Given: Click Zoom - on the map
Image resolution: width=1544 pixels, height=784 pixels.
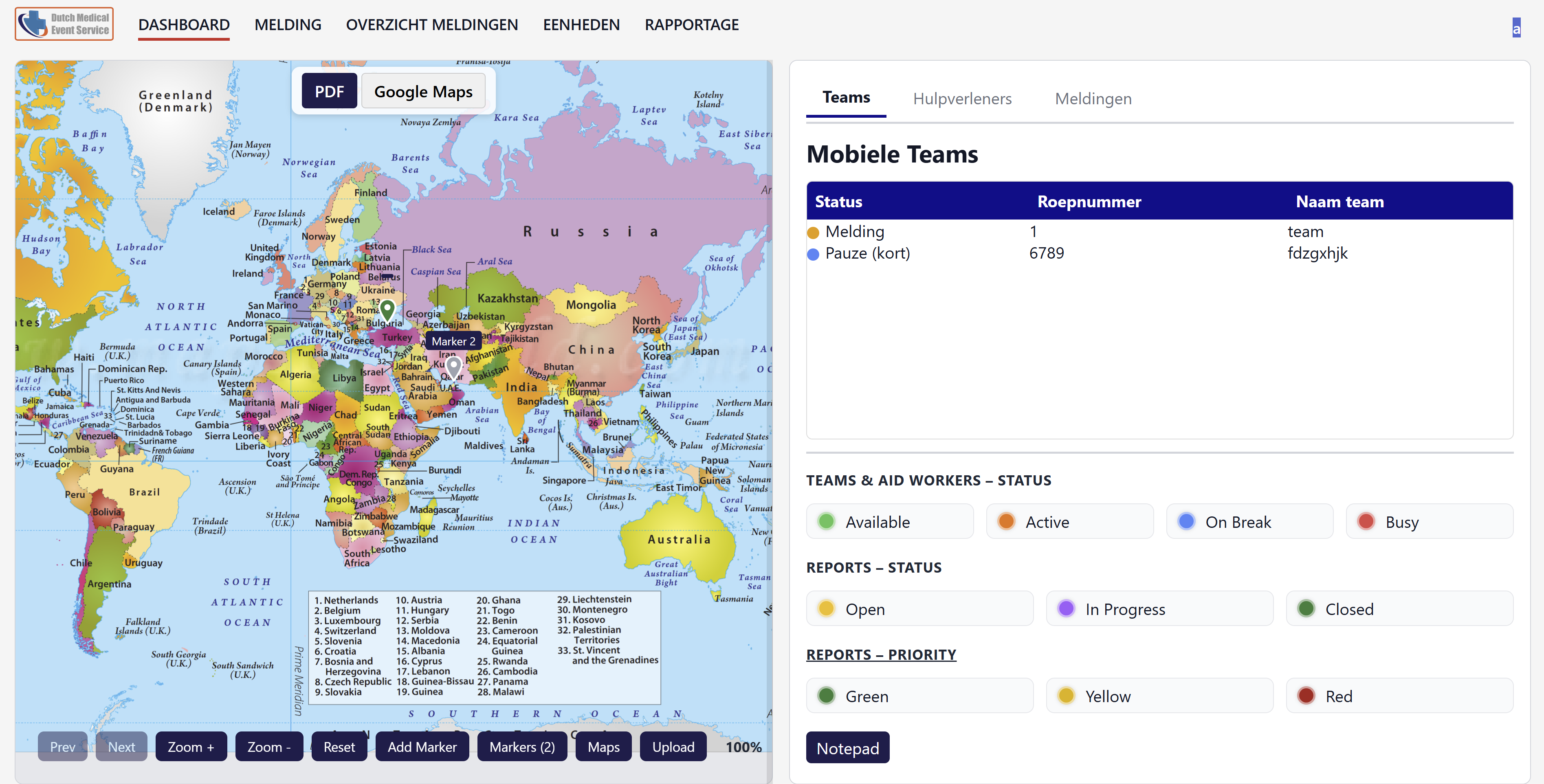Looking at the screenshot, I should click(269, 746).
